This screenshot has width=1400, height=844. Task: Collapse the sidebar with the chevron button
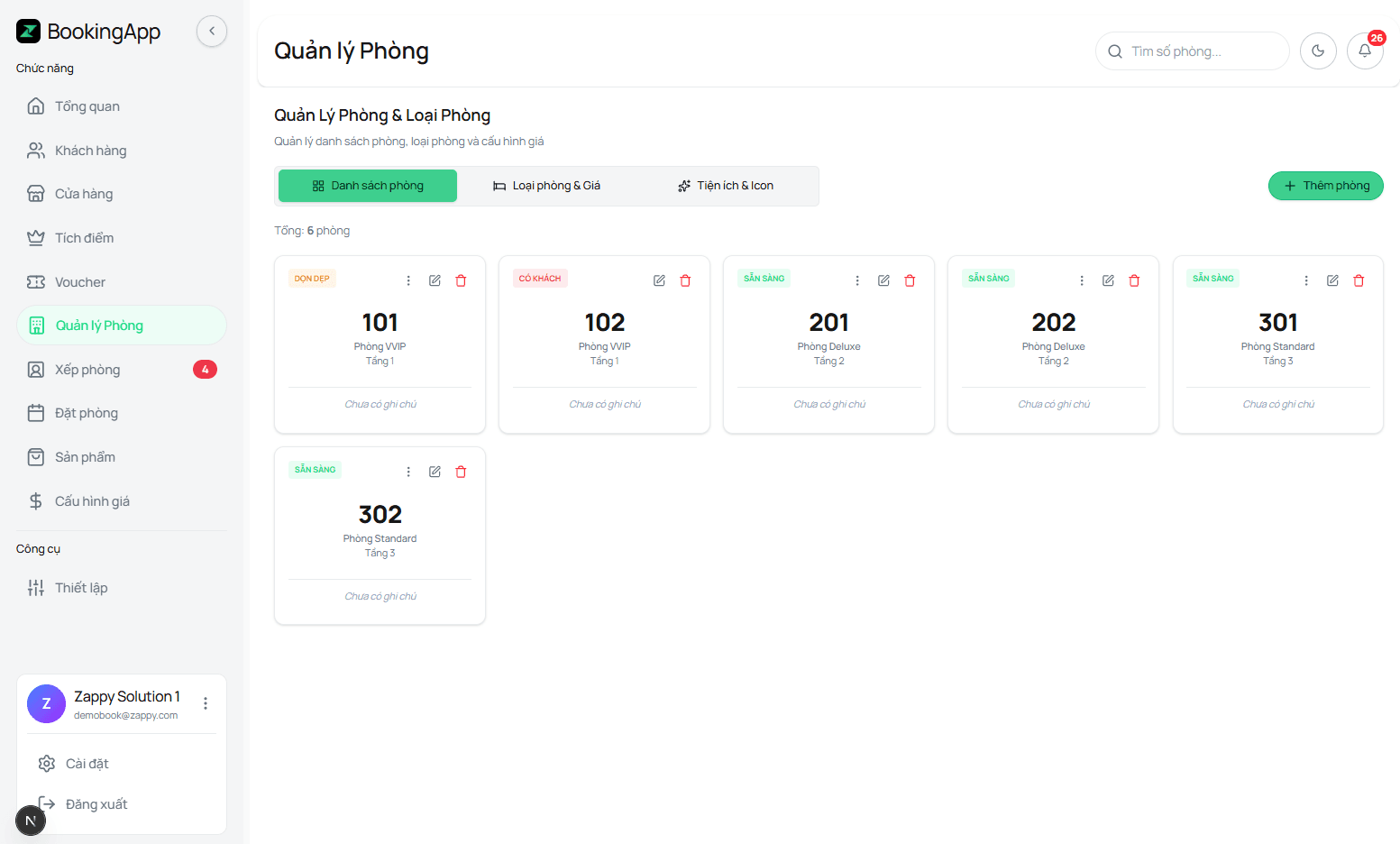point(212,32)
